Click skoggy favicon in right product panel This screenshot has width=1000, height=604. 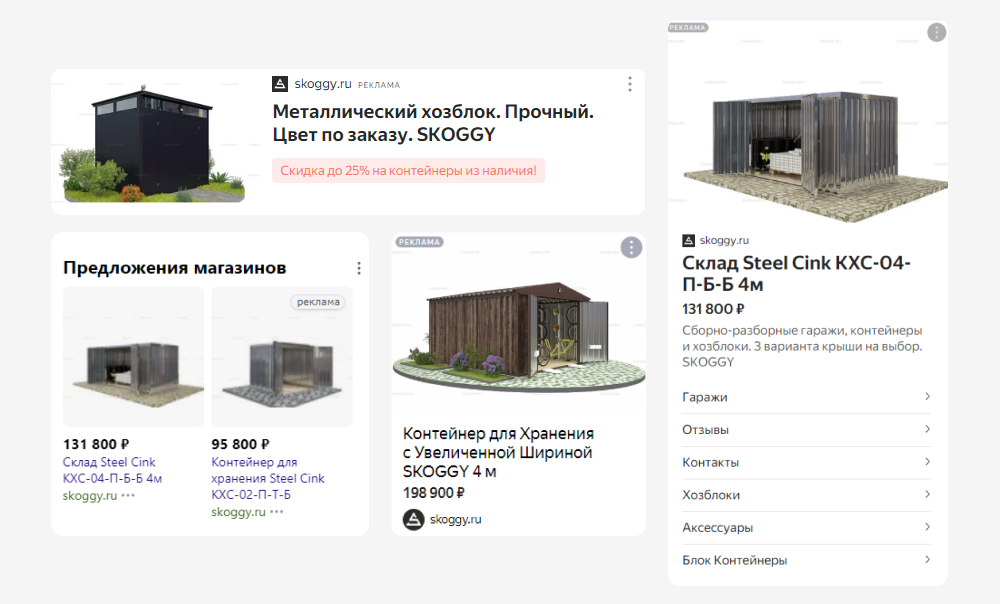click(688, 240)
